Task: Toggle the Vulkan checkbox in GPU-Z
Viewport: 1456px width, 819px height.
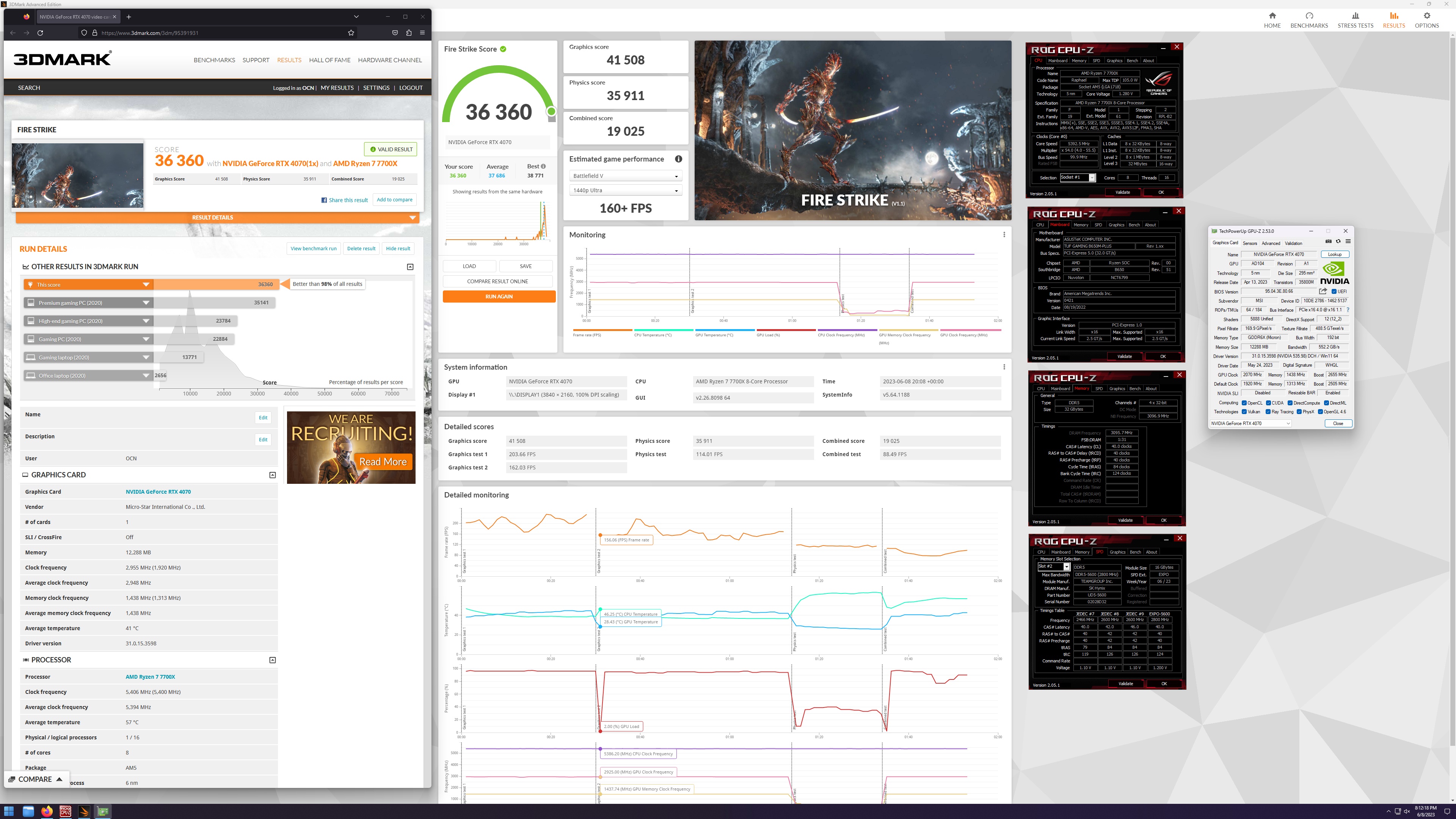Action: tap(1244, 411)
